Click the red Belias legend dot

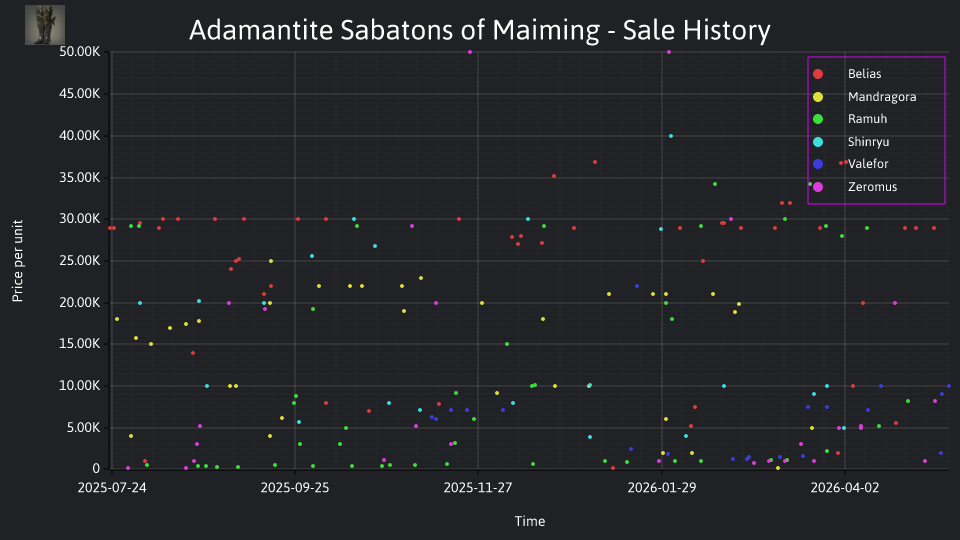pyautogui.click(x=818, y=74)
